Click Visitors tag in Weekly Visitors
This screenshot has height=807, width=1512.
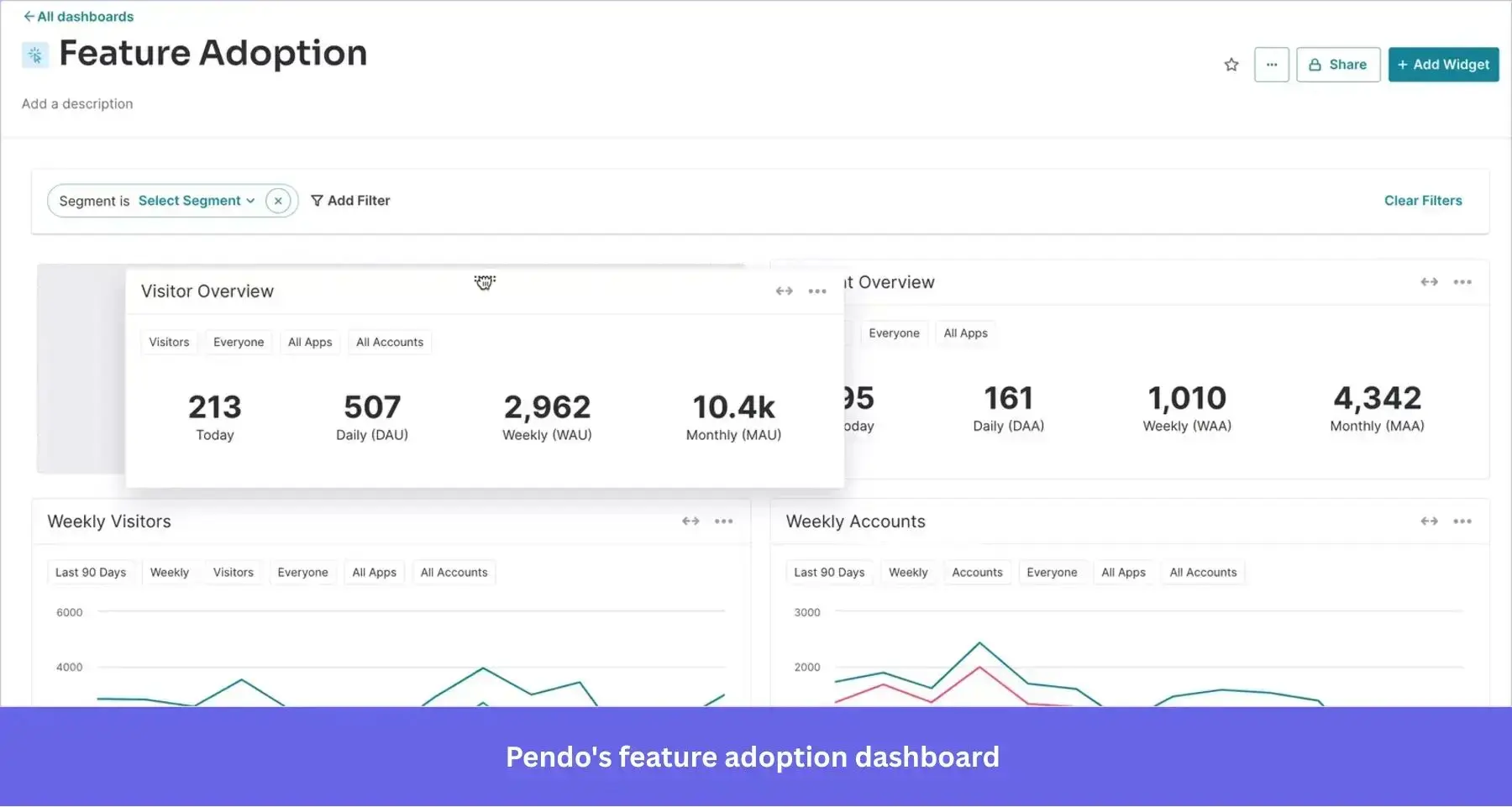tap(234, 573)
